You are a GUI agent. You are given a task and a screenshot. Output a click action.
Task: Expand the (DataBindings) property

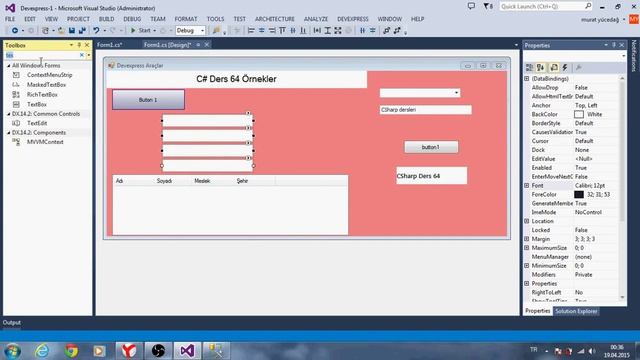527,78
